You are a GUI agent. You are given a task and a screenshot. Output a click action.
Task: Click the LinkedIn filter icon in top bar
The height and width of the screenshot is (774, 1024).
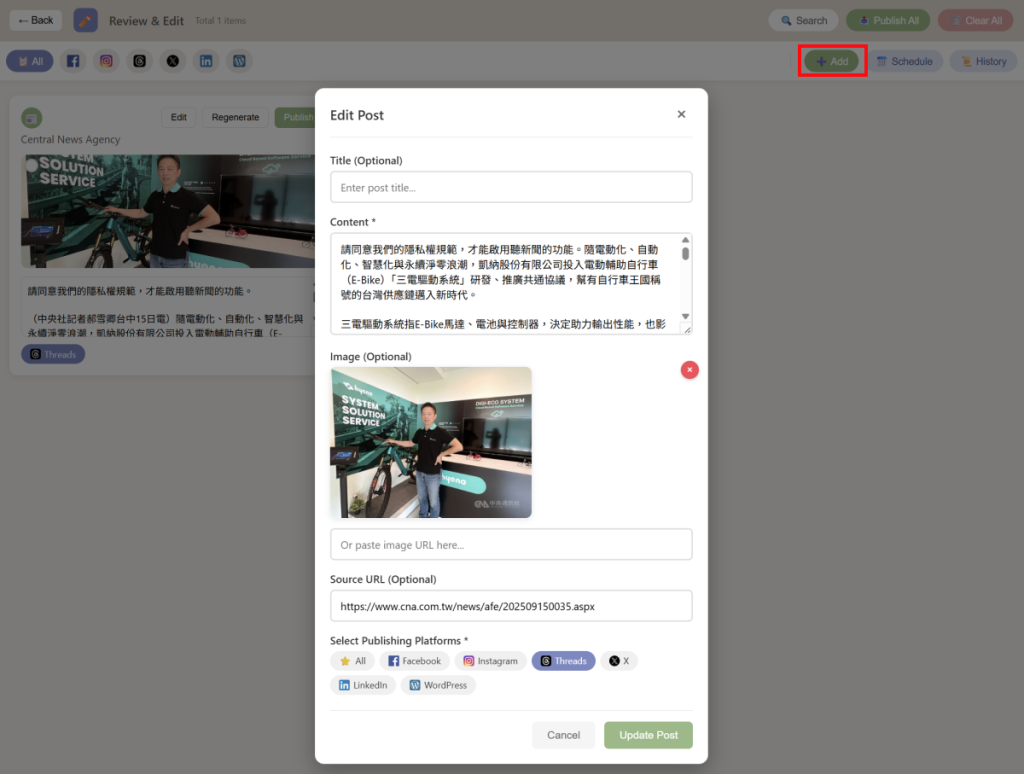tap(206, 61)
